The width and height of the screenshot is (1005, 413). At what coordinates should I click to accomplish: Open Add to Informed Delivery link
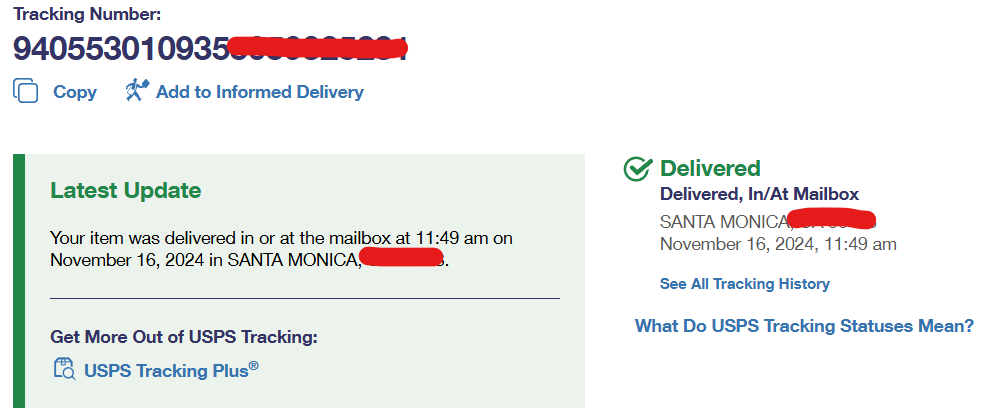coord(259,92)
